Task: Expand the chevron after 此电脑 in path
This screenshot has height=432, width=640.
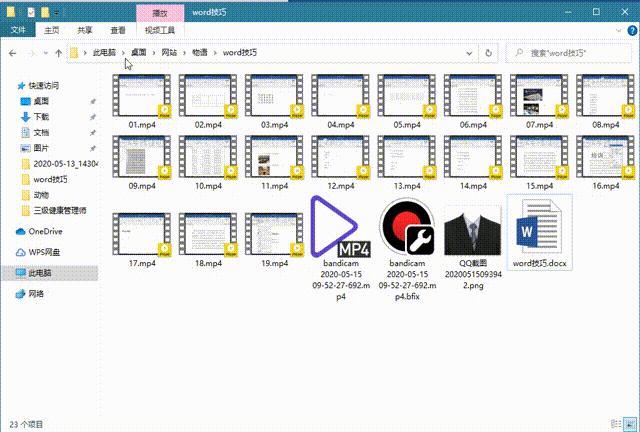Action: [x=123, y=53]
